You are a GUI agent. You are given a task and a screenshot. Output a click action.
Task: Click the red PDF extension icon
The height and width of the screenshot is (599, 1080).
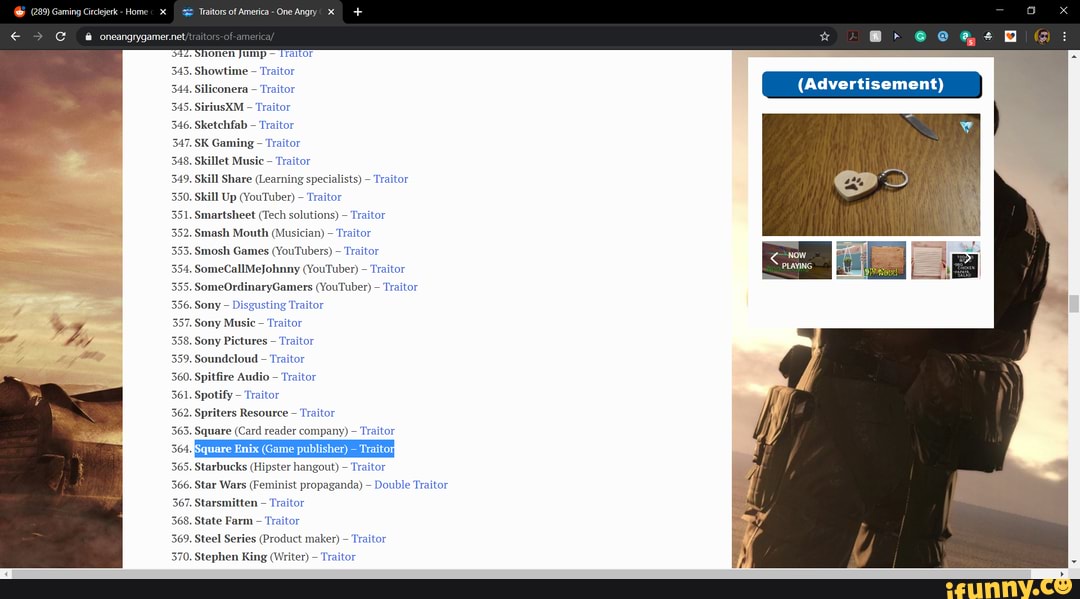pyautogui.click(x=854, y=36)
